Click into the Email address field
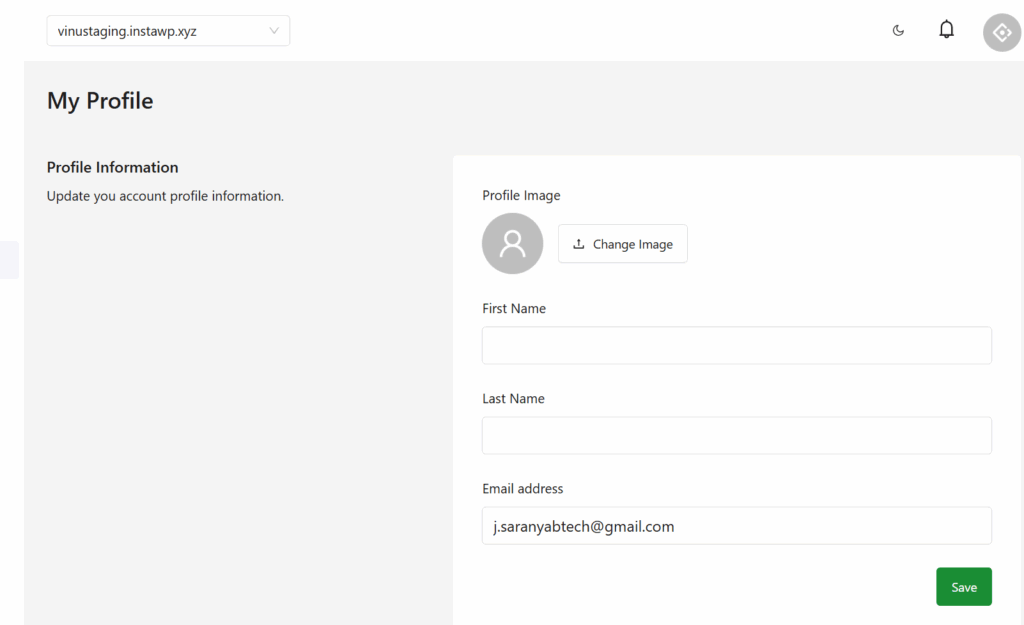The width and height of the screenshot is (1024, 625). point(736,526)
